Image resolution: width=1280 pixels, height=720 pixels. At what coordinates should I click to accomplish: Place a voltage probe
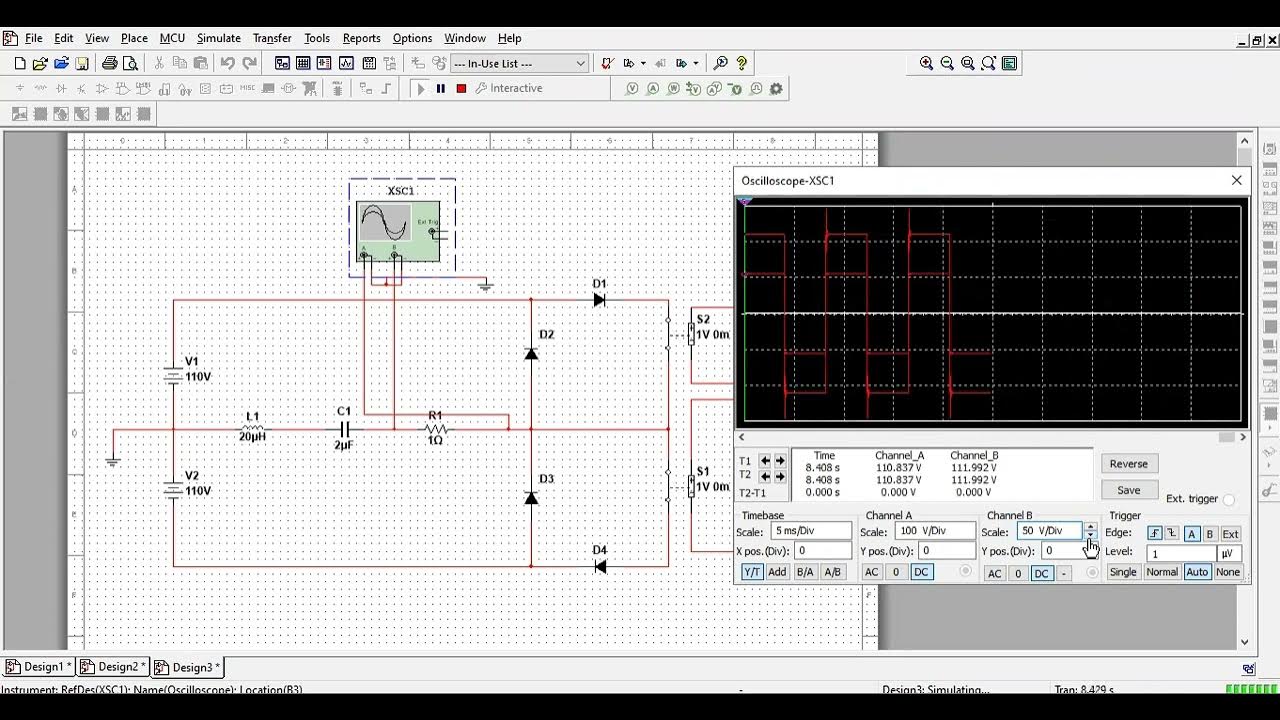pos(632,88)
